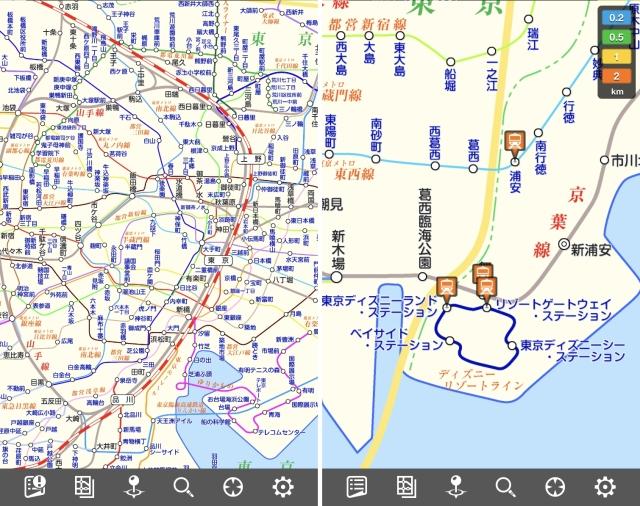Tap 南砂町 station on the right map
The width and height of the screenshot is (640, 506).
(376, 135)
